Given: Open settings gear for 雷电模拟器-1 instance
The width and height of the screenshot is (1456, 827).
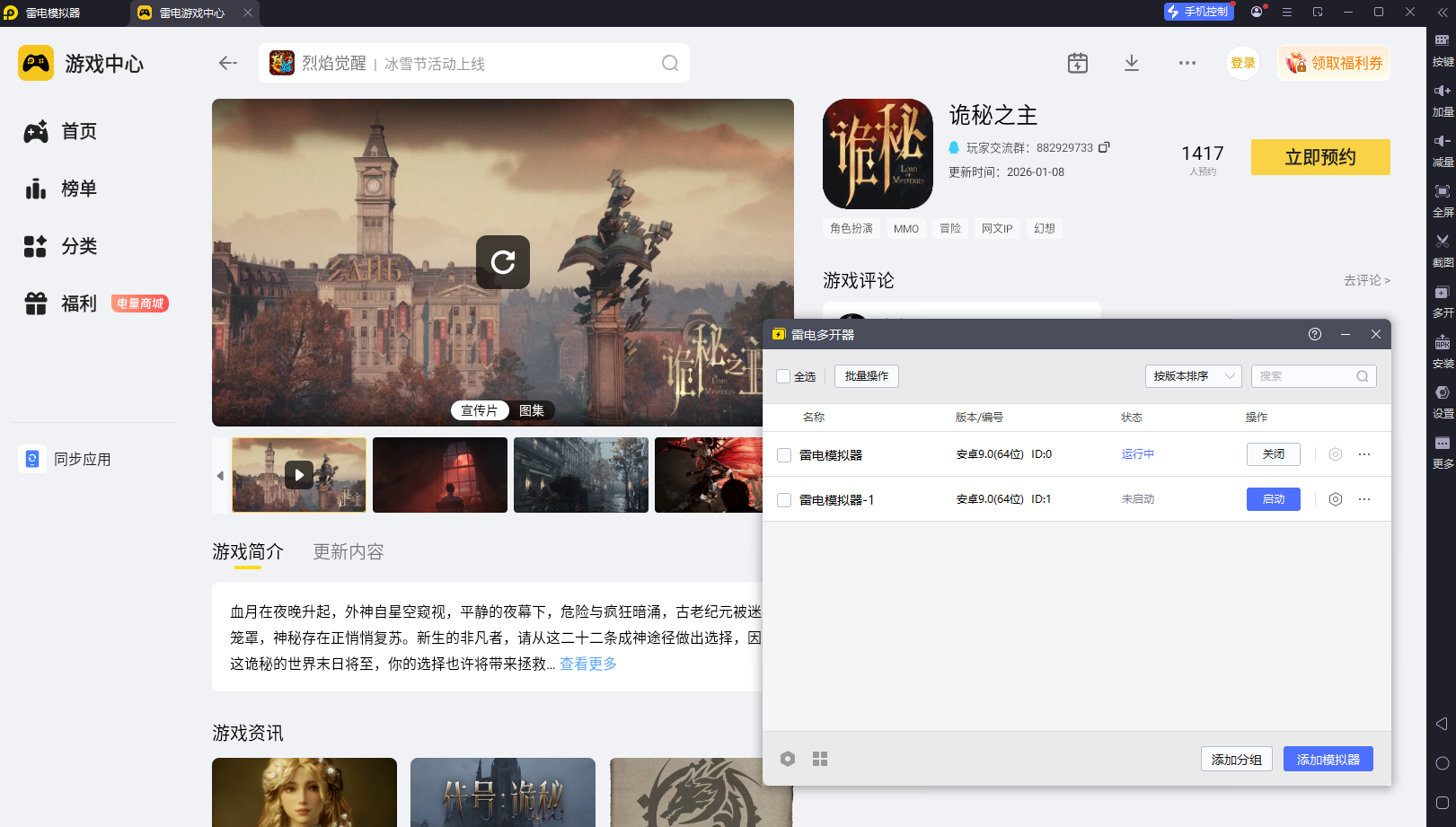Looking at the screenshot, I should coord(1335,499).
